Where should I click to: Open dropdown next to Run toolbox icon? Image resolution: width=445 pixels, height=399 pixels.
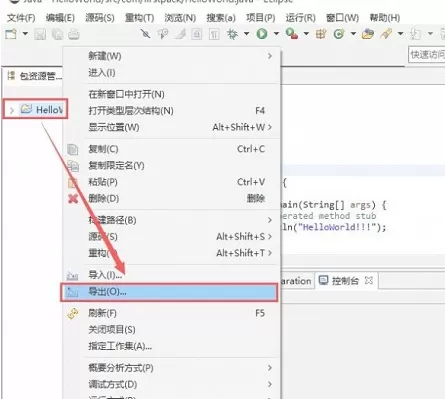pyautogui.click(x=306, y=34)
